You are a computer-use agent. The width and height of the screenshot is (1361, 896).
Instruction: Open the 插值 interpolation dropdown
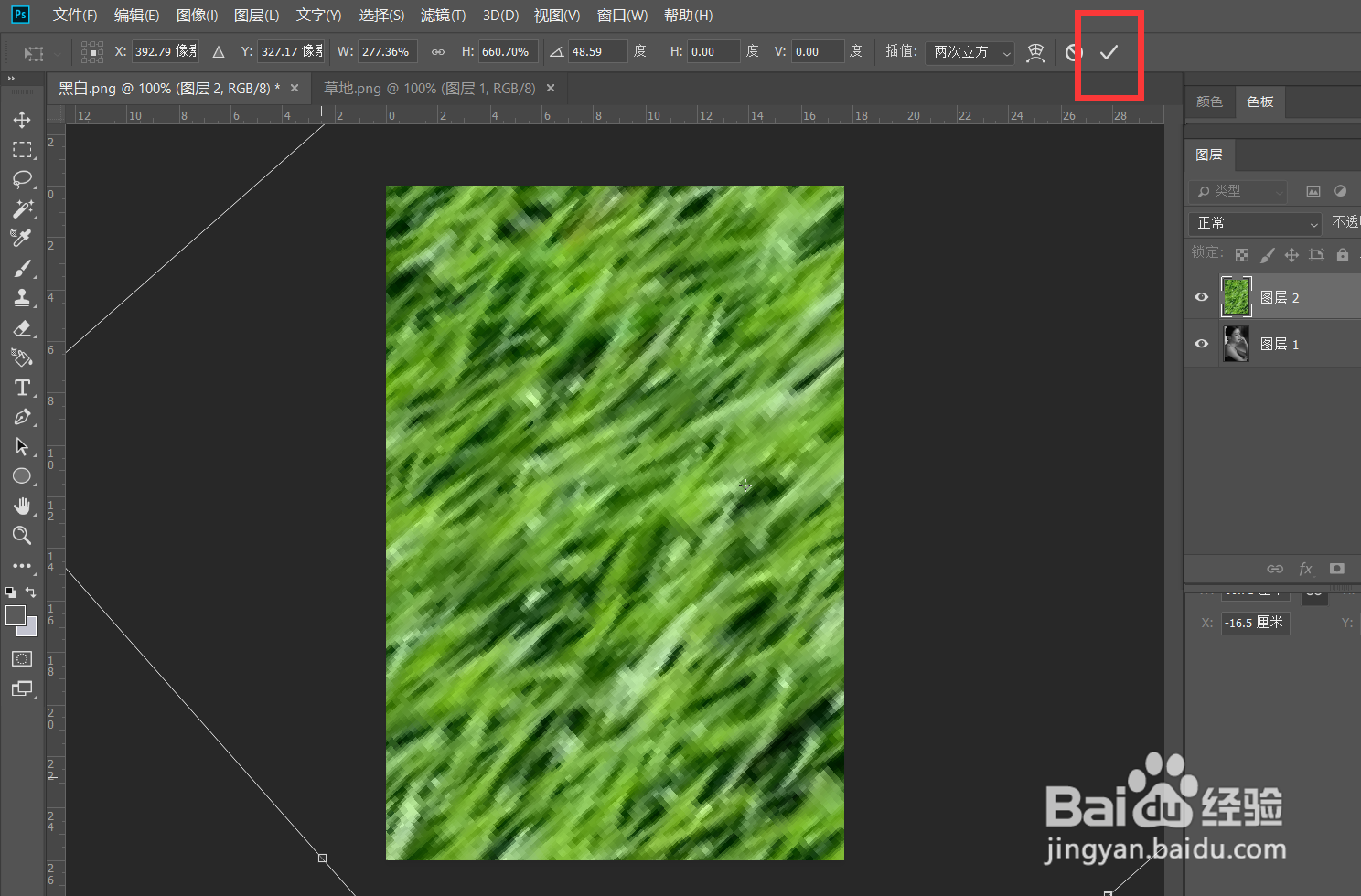pos(969,52)
